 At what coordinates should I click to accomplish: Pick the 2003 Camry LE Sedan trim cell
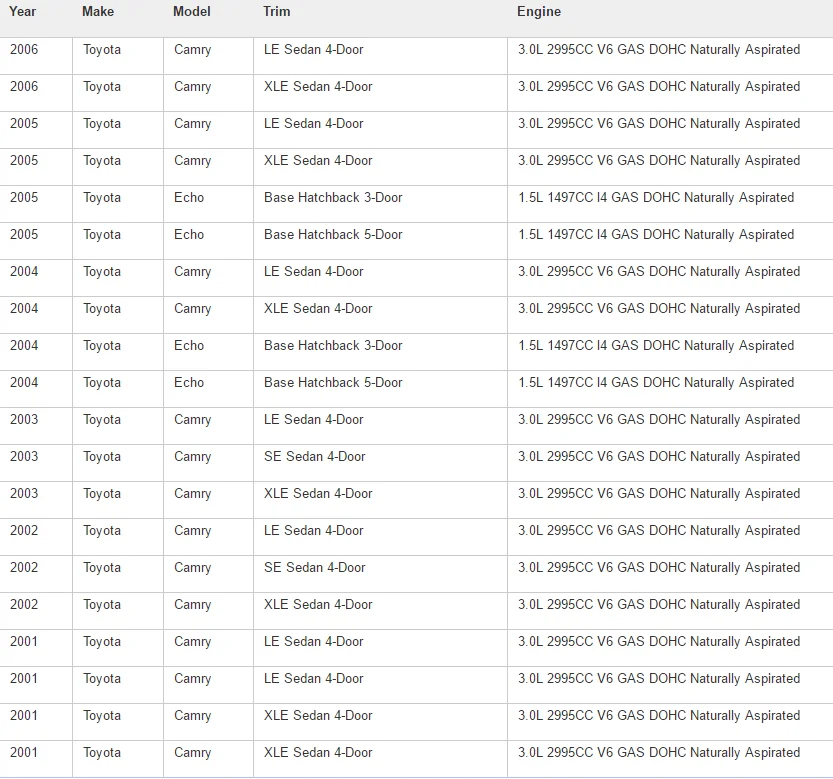(x=380, y=426)
